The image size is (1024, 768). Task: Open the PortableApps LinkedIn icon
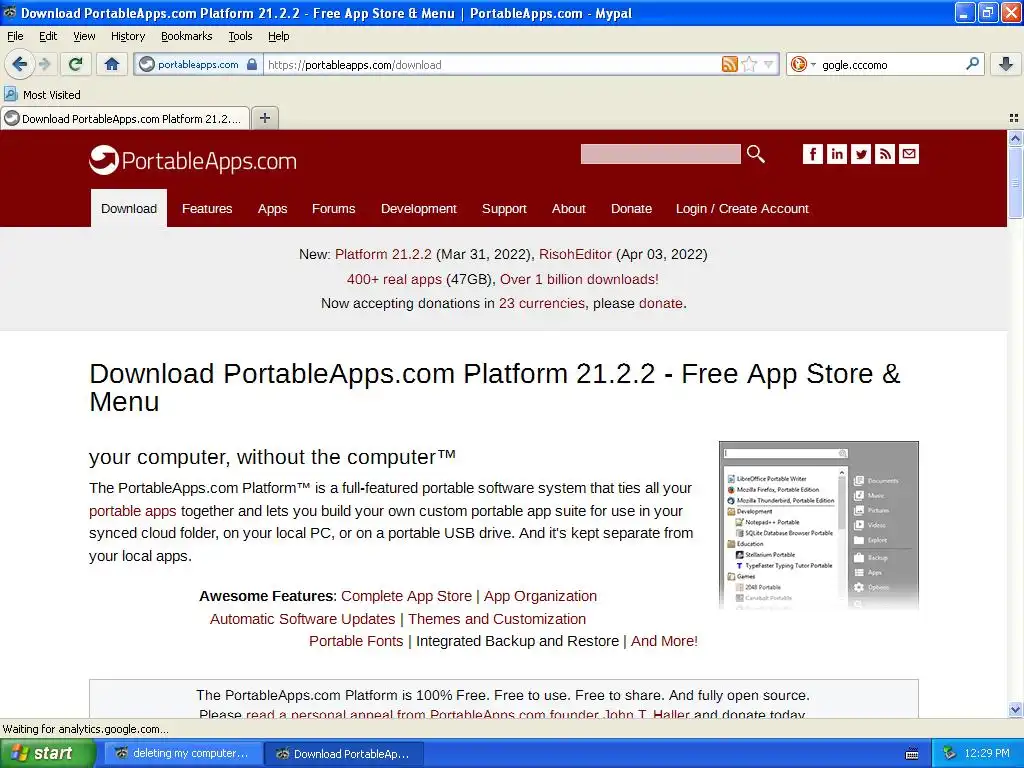pyautogui.click(x=837, y=154)
